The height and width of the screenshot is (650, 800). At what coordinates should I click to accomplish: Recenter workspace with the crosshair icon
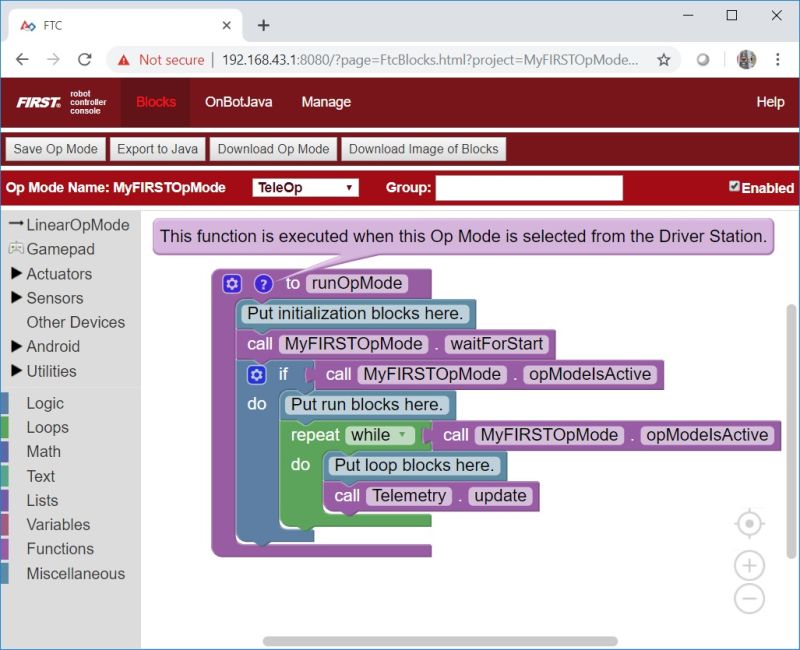(750, 523)
